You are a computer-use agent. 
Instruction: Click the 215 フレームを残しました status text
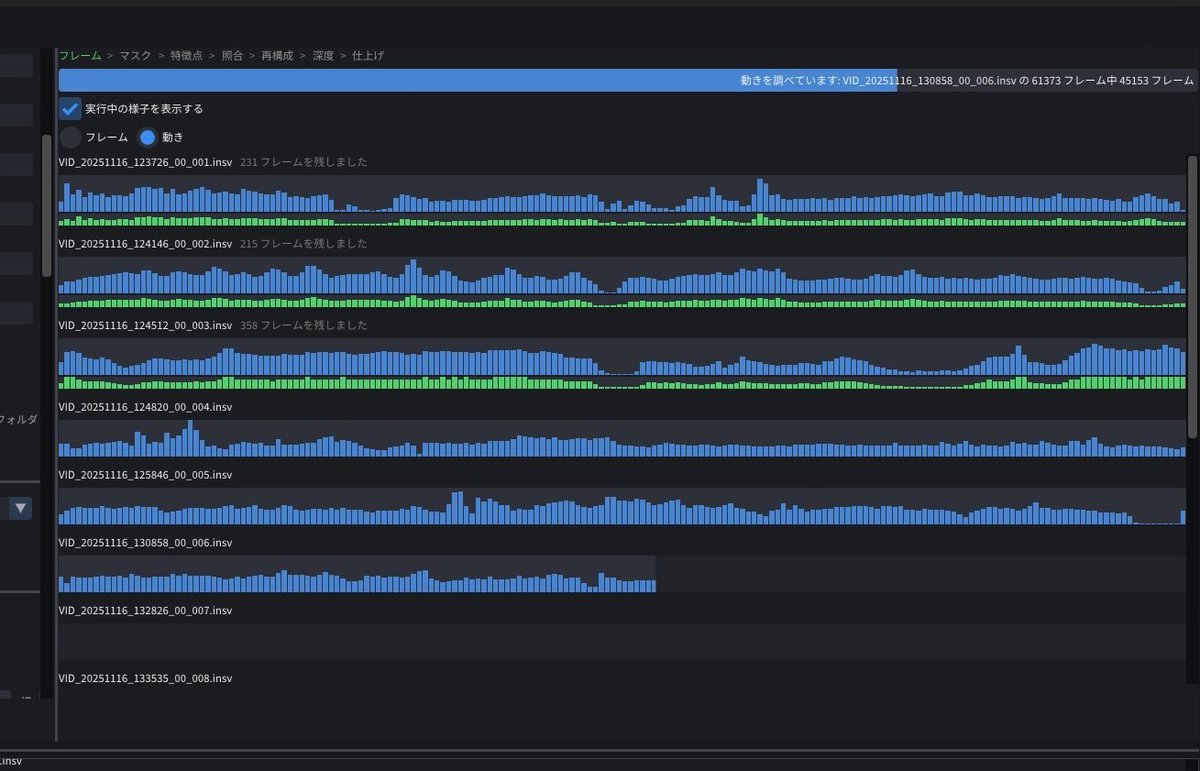point(304,244)
